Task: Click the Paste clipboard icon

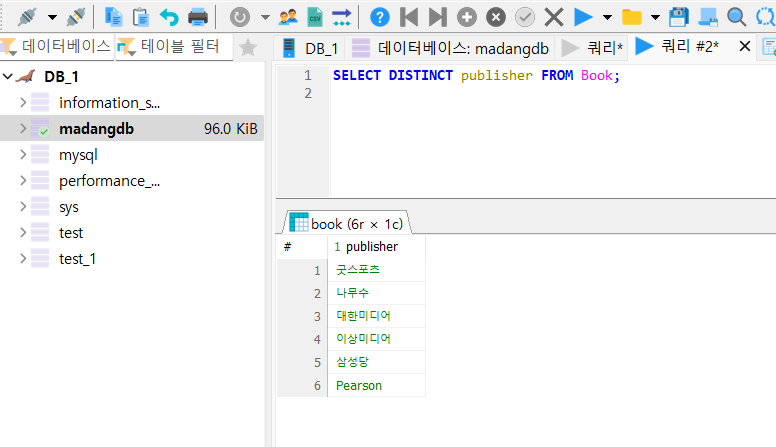Action: click(x=141, y=17)
